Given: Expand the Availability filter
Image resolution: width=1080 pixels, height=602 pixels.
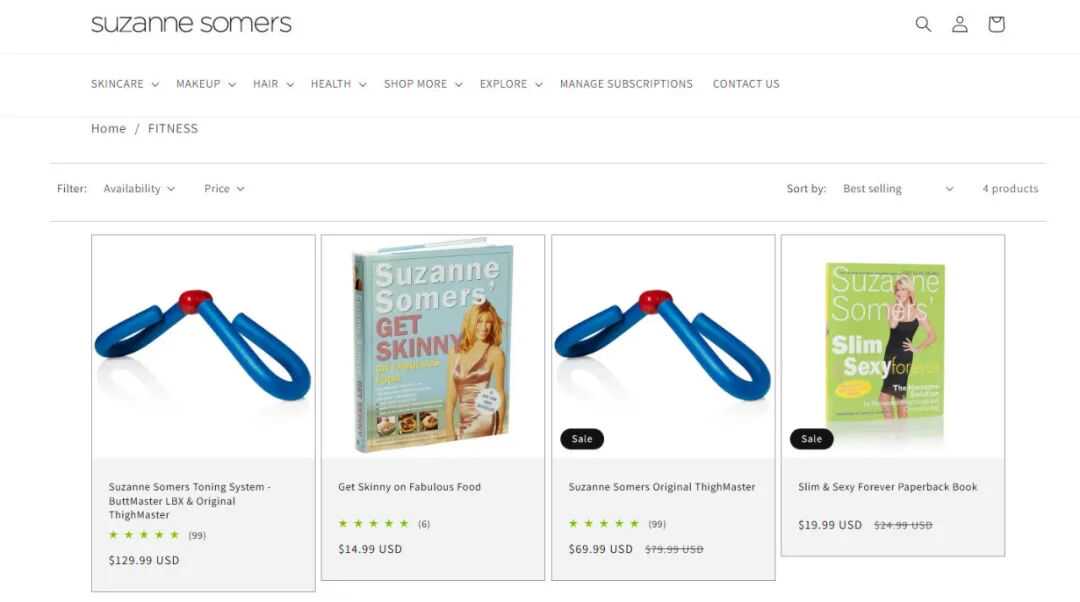Looking at the screenshot, I should click(x=139, y=189).
